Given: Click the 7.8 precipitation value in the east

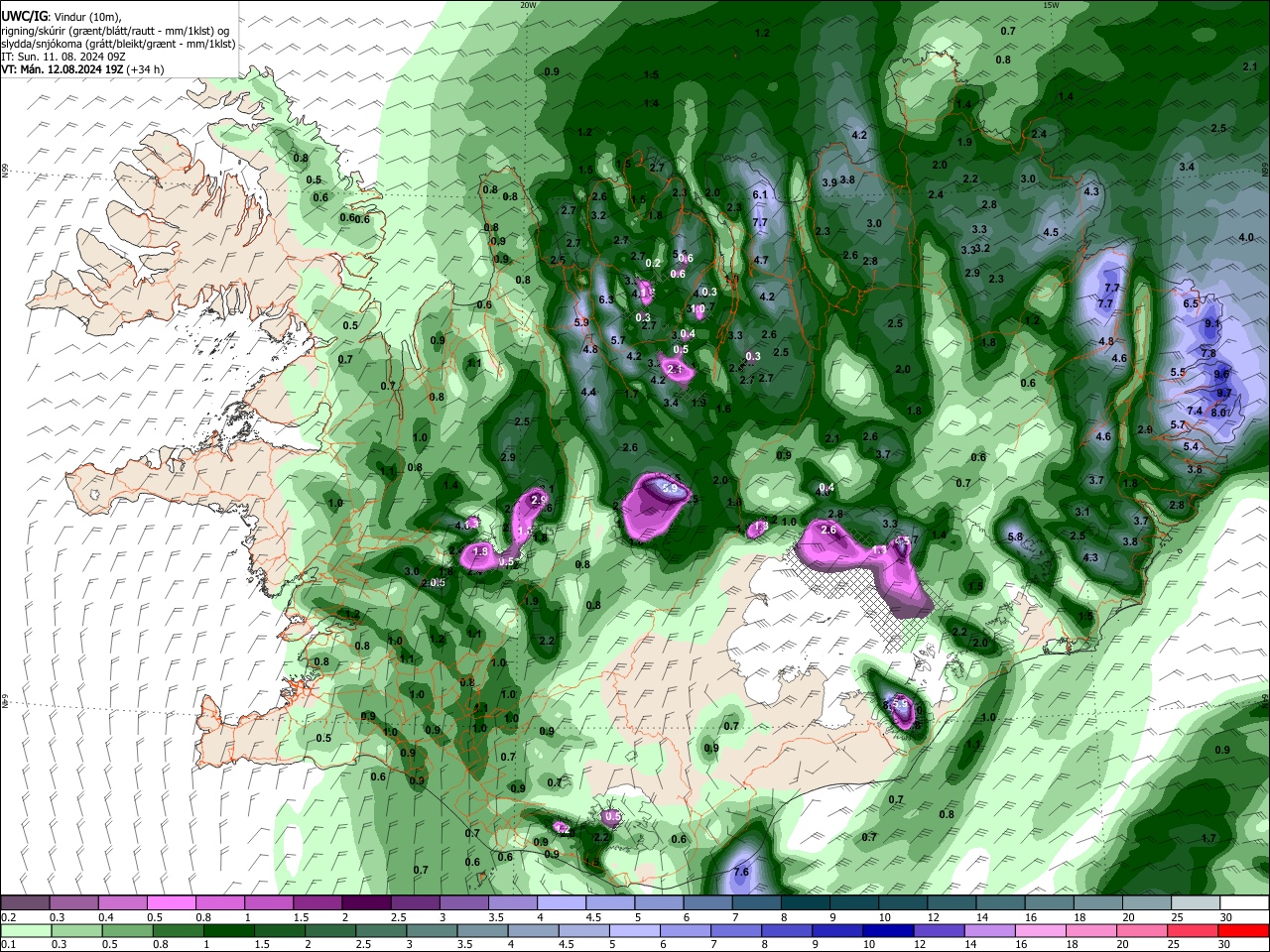Looking at the screenshot, I should tap(1208, 354).
